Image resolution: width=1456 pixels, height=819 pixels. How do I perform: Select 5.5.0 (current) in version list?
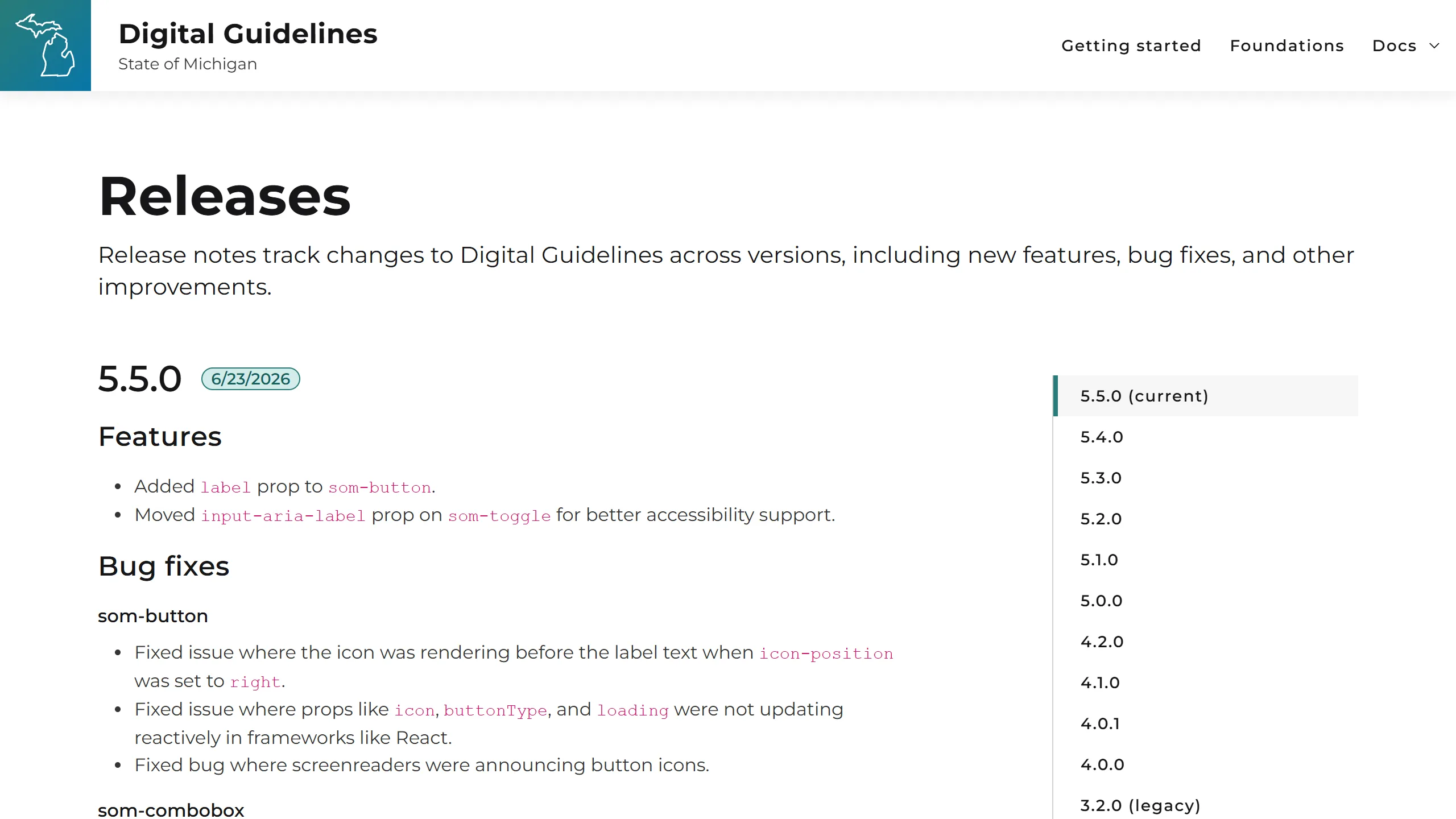pos(1206,396)
